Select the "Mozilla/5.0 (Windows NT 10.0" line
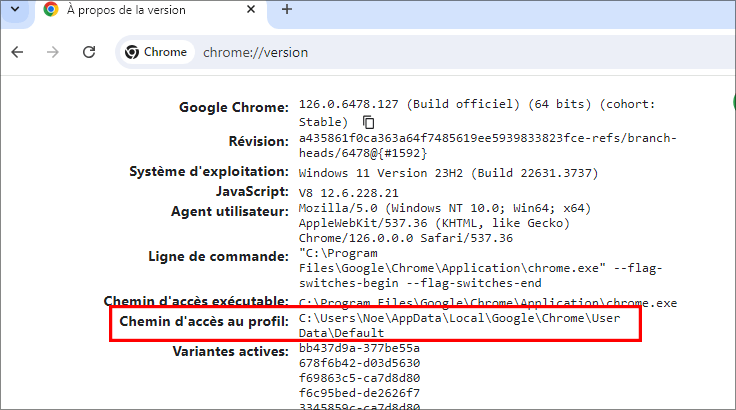This screenshot has width=736, height=410. tap(445, 208)
